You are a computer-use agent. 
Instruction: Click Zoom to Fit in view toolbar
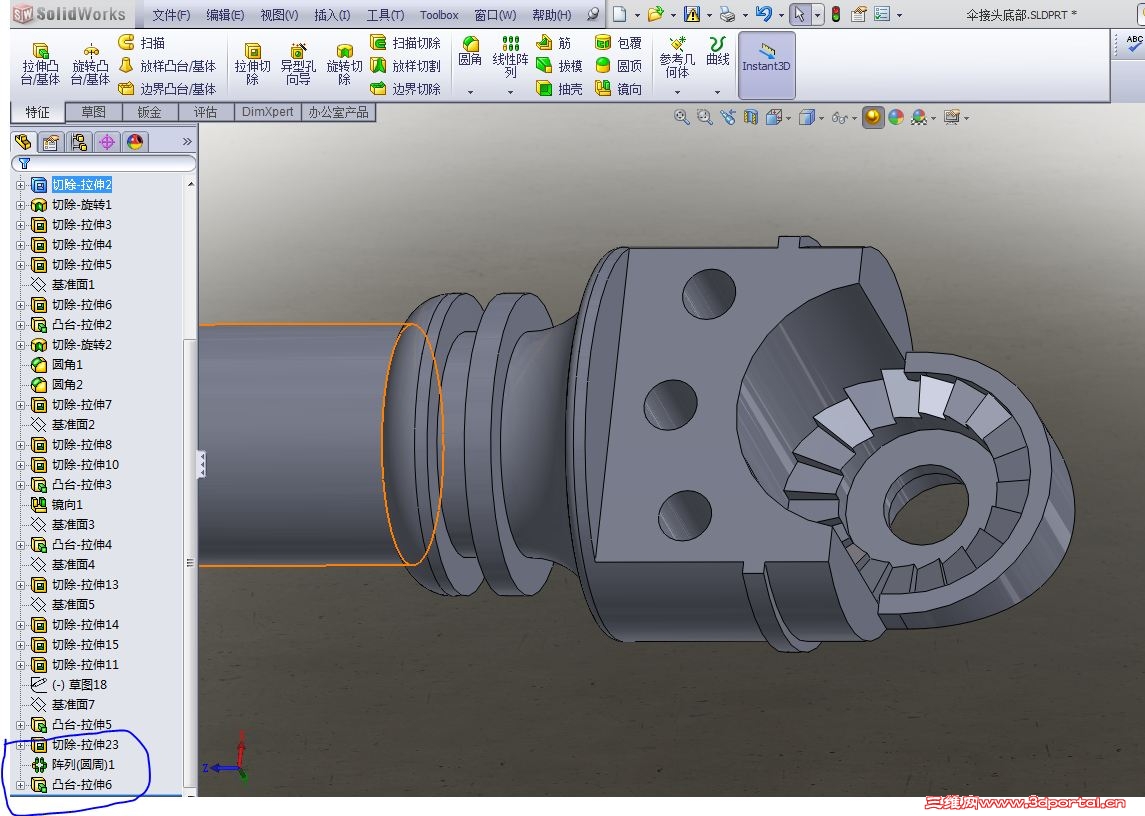point(681,117)
